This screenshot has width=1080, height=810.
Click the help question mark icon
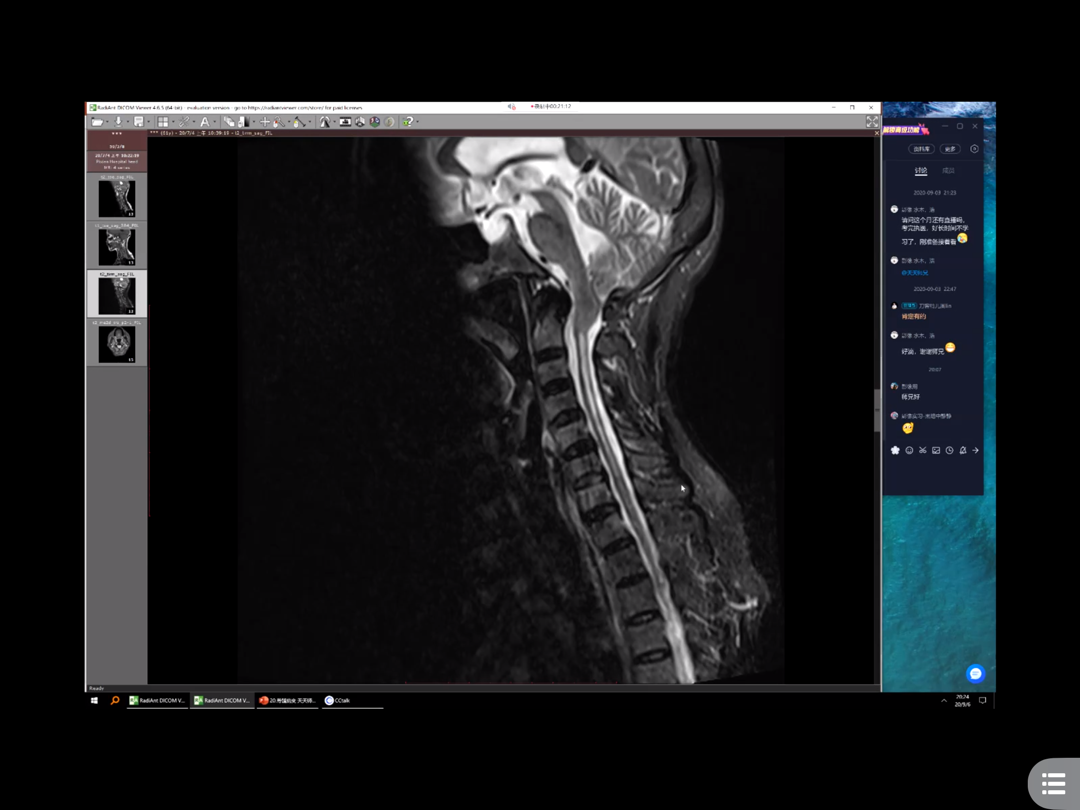click(406, 122)
